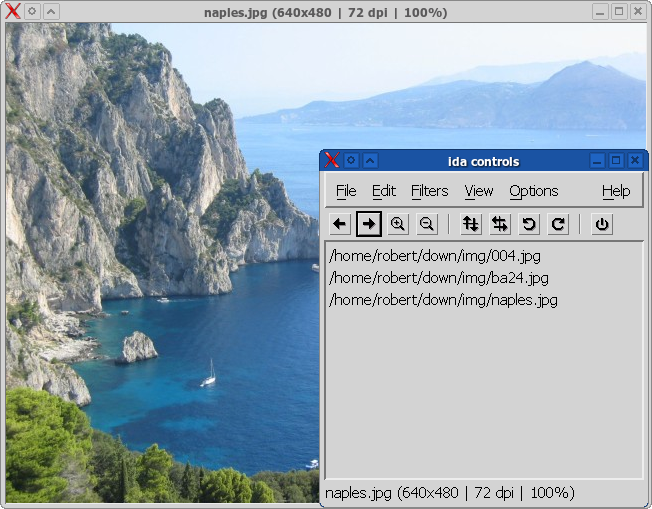Open the File menu
Screen dimensions: 652x509
pos(346,191)
